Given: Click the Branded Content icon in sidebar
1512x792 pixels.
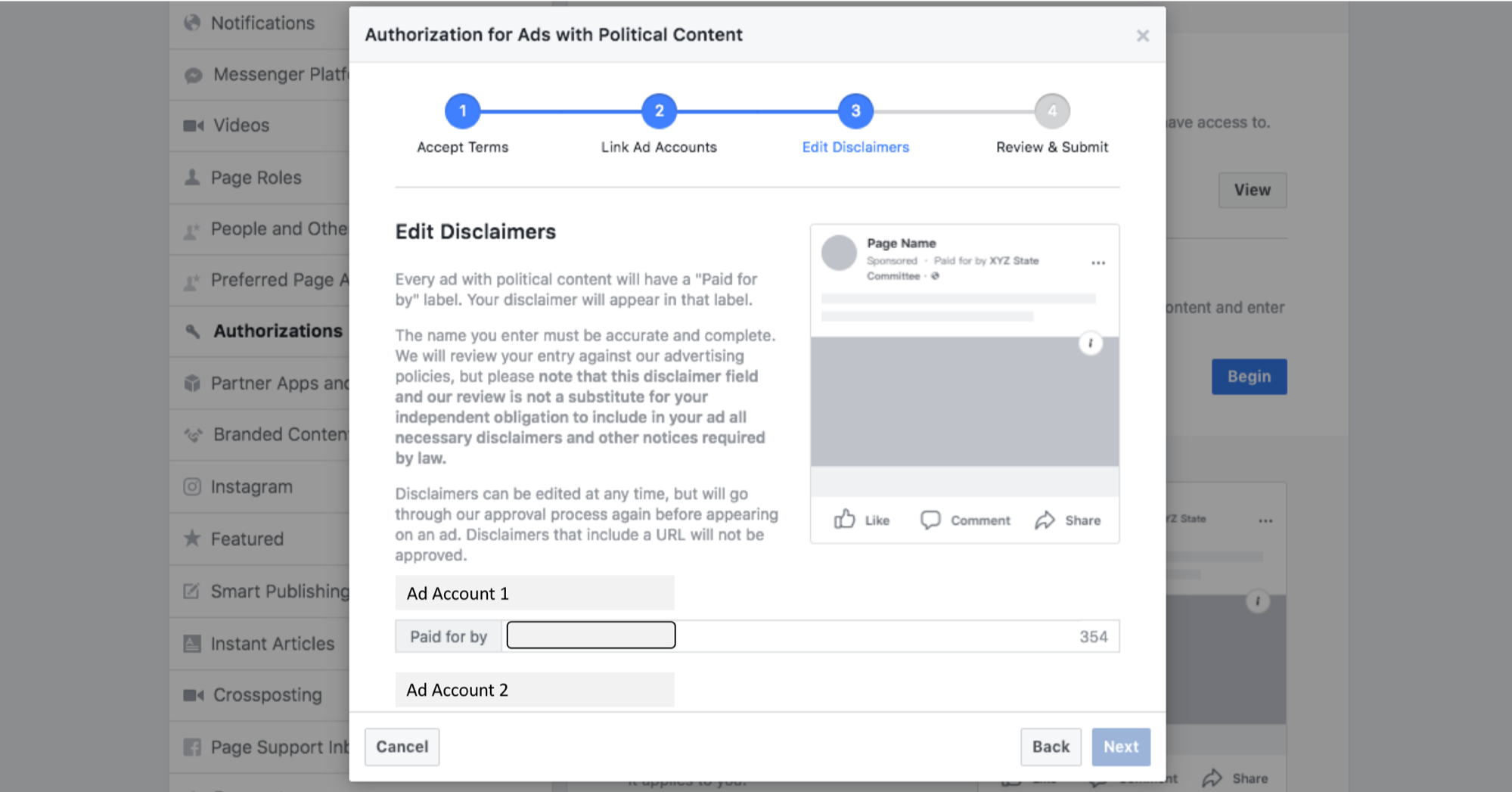Looking at the screenshot, I should pos(192,434).
